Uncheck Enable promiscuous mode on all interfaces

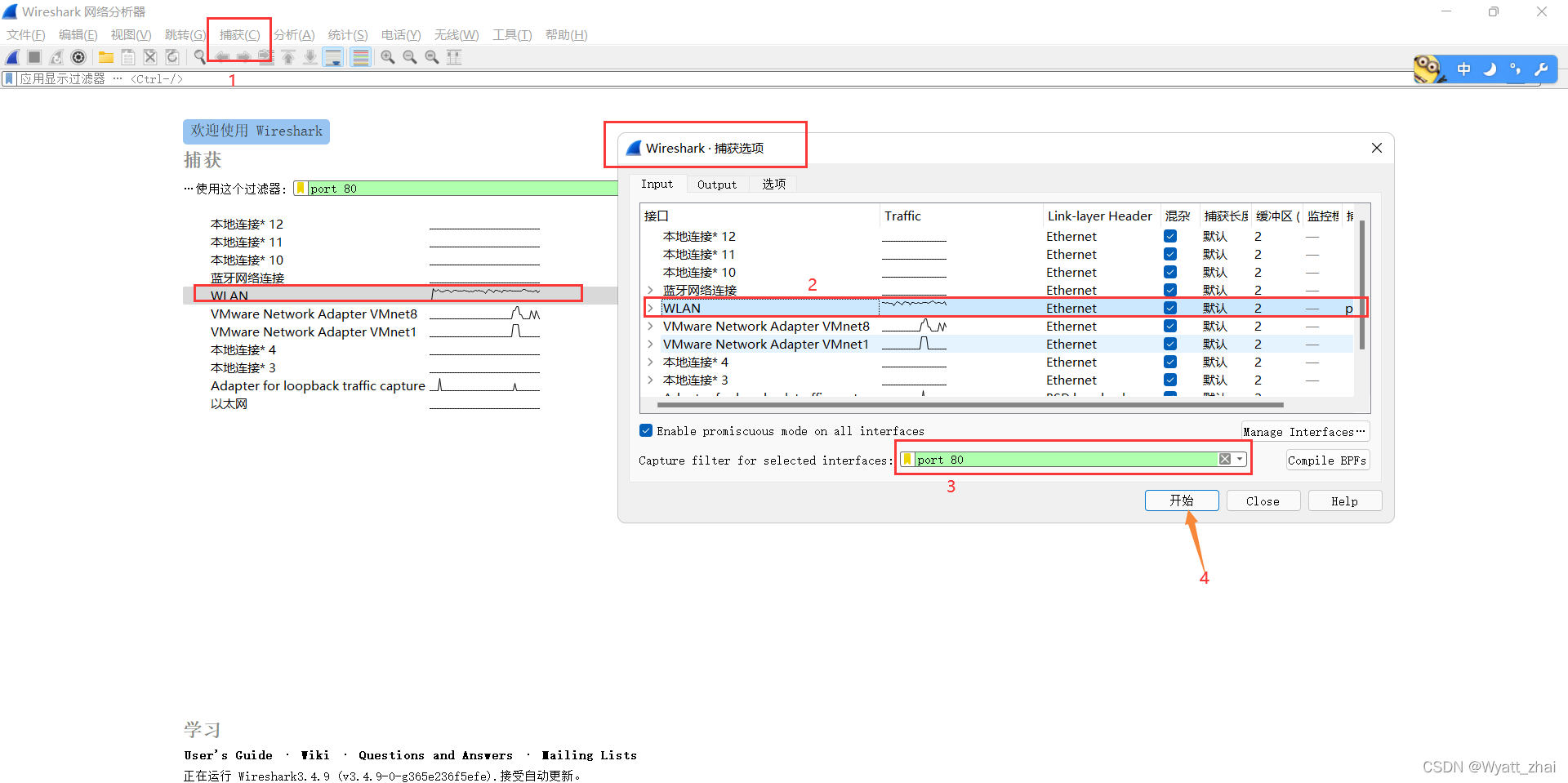[x=646, y=430]
